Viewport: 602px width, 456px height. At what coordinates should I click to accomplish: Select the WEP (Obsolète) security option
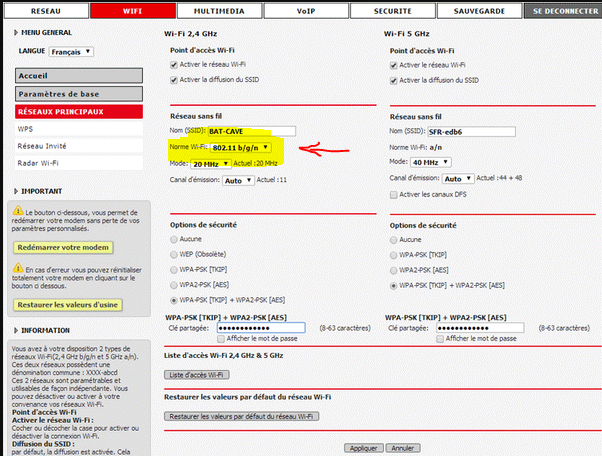(x=171, y=255)
